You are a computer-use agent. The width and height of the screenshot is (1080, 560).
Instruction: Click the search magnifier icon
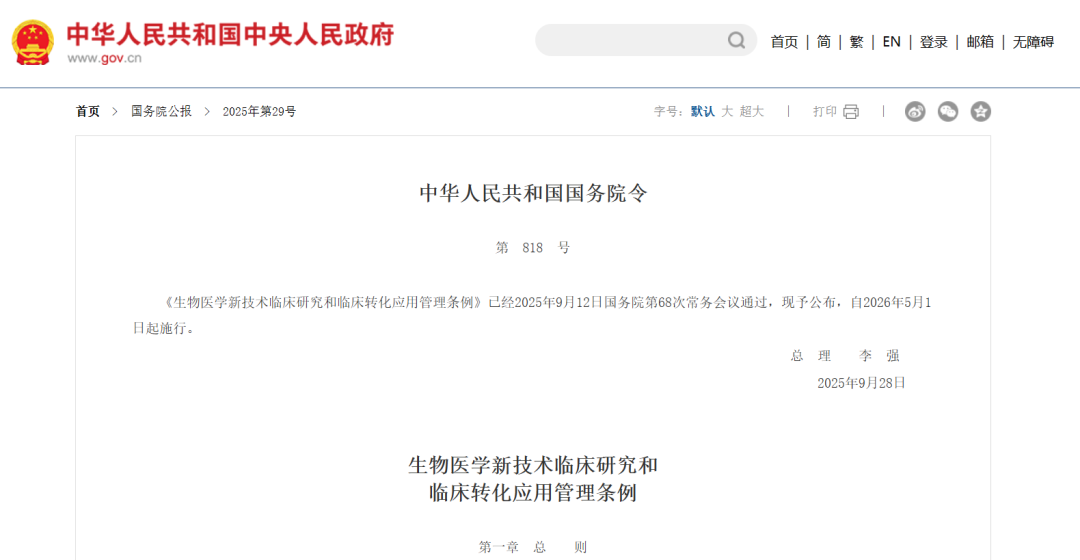tap(736, 41)
